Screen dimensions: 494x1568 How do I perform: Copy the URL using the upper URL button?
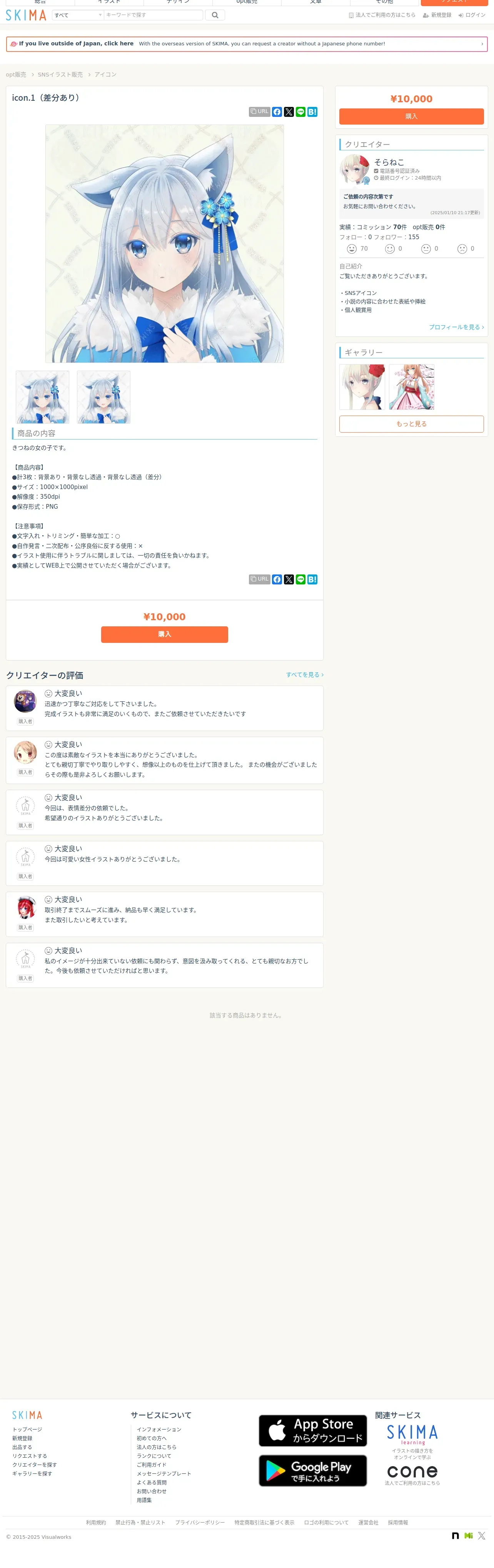pos(259,112)
